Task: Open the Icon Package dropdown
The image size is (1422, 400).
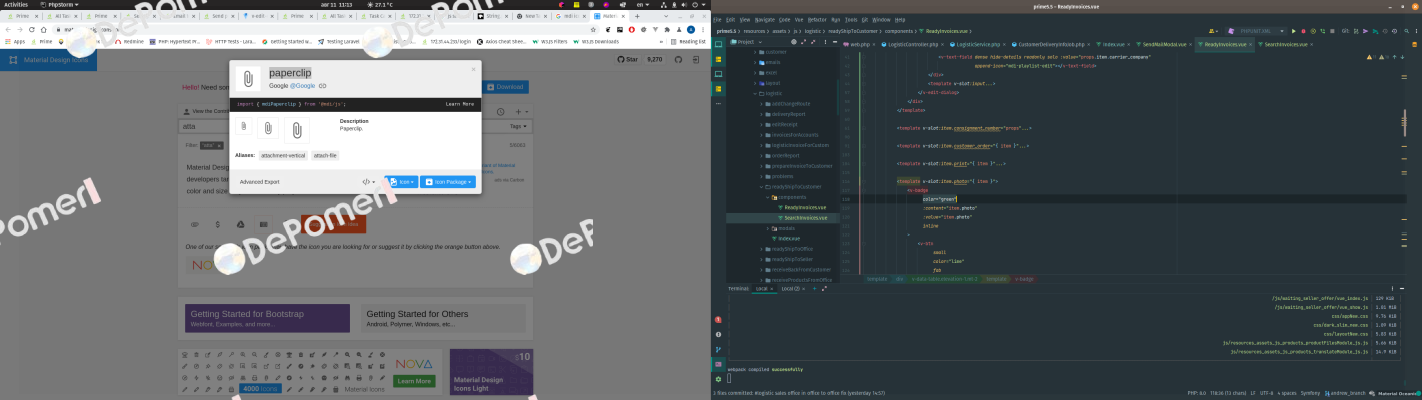Action: tap(448, 182)
